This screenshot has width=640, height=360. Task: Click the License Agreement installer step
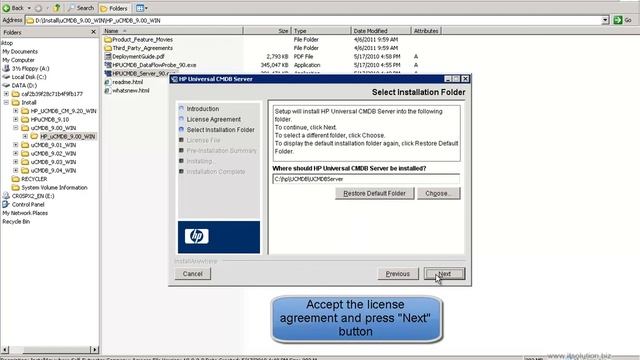point(213,120)
